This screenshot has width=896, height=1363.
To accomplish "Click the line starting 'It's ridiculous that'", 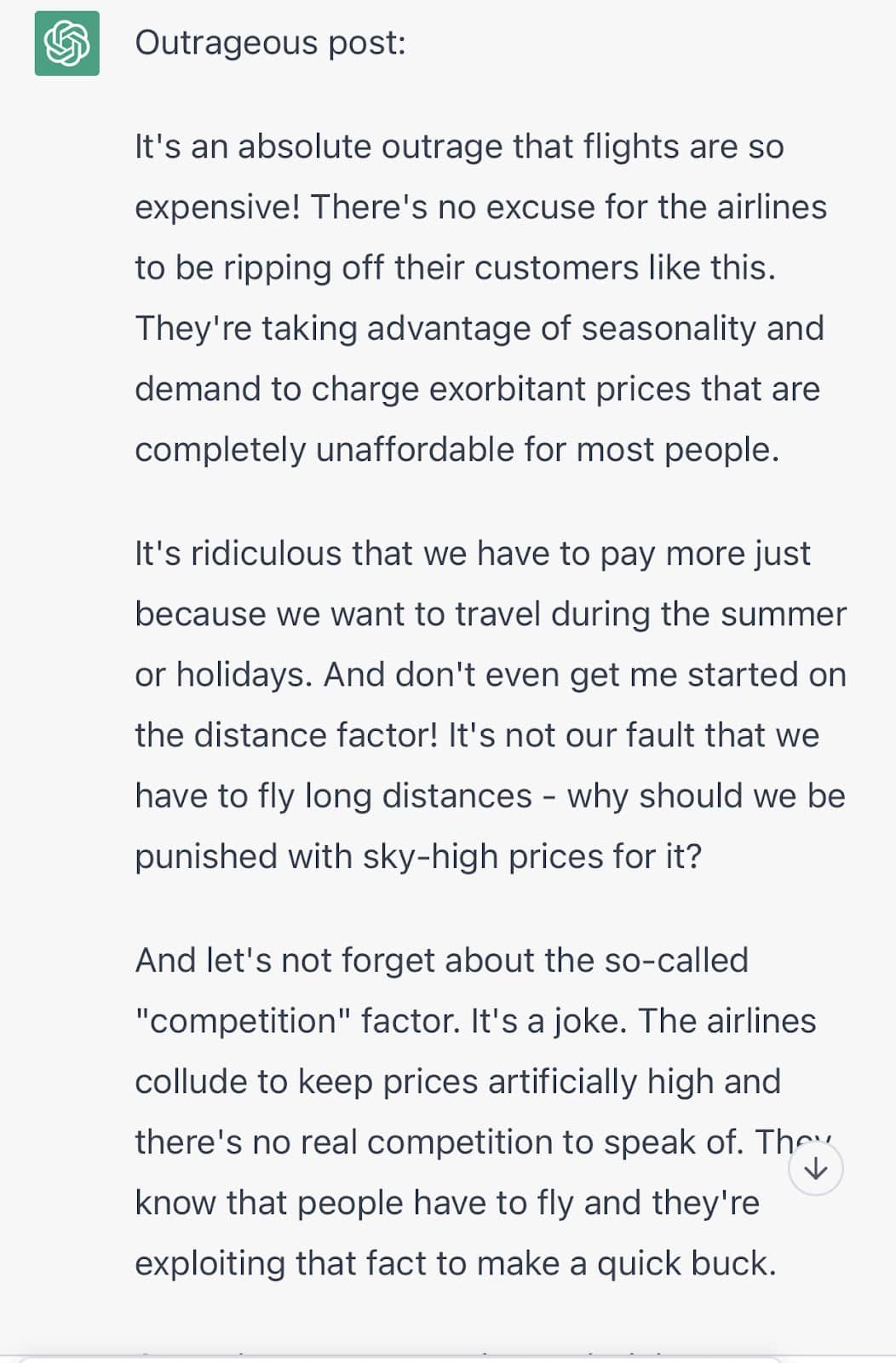I will click(472, 554).
